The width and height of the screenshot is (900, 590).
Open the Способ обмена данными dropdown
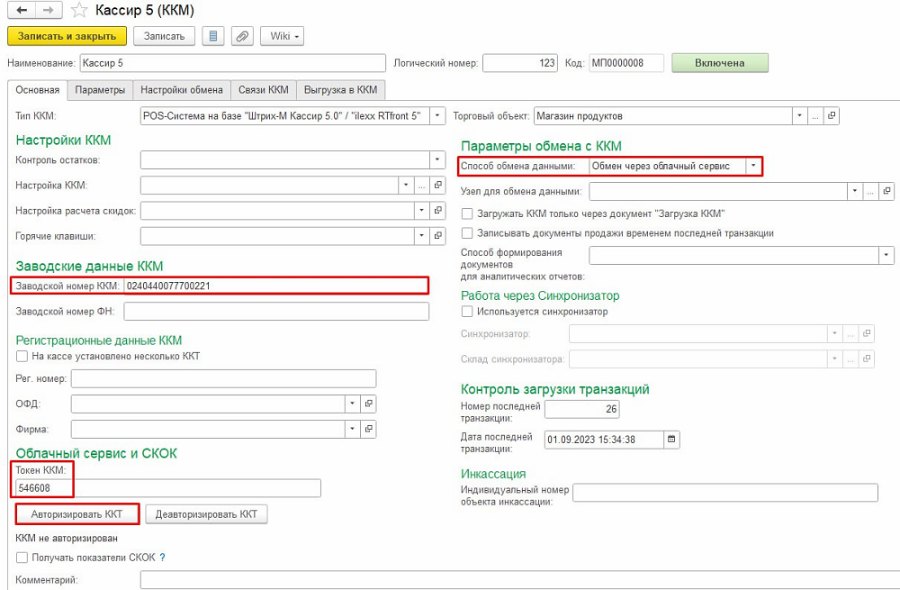(754, 166)
